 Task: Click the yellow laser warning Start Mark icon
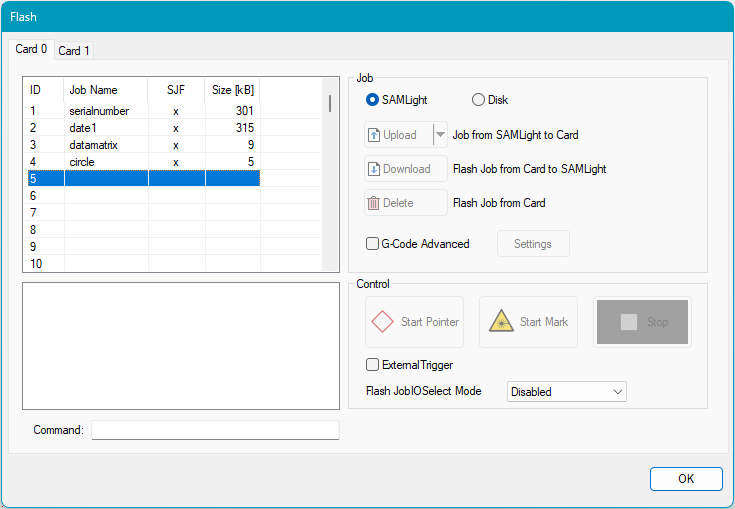[x=502, y=321]
